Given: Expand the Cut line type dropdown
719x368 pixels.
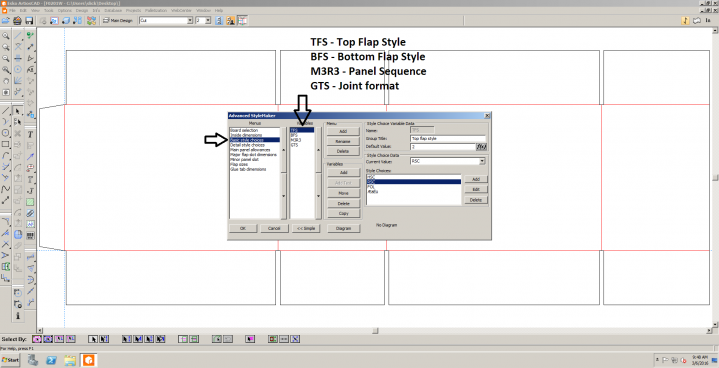Looking at the screenshot, I should pos(190,21).
